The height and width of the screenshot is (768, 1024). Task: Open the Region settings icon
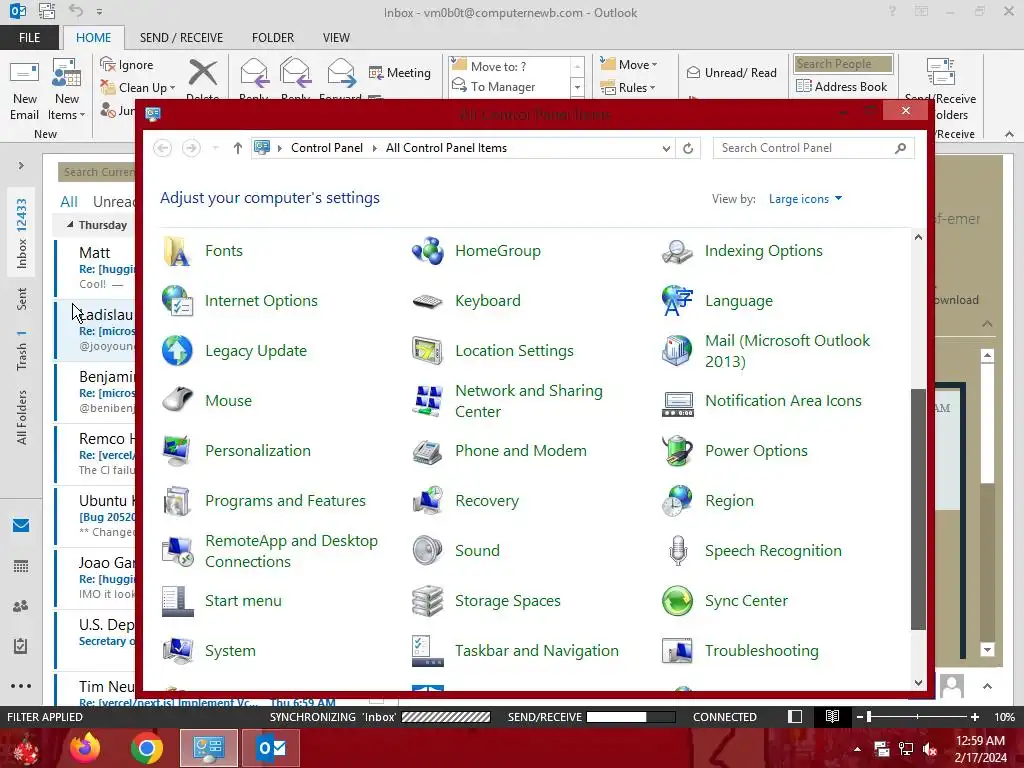point(677,501)
